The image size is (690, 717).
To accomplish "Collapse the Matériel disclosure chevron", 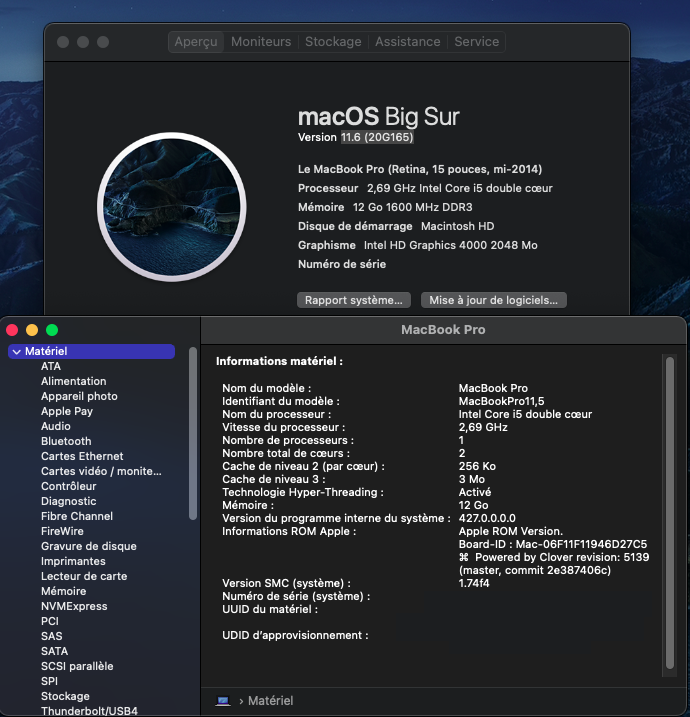I will click(x=17, y=352).
